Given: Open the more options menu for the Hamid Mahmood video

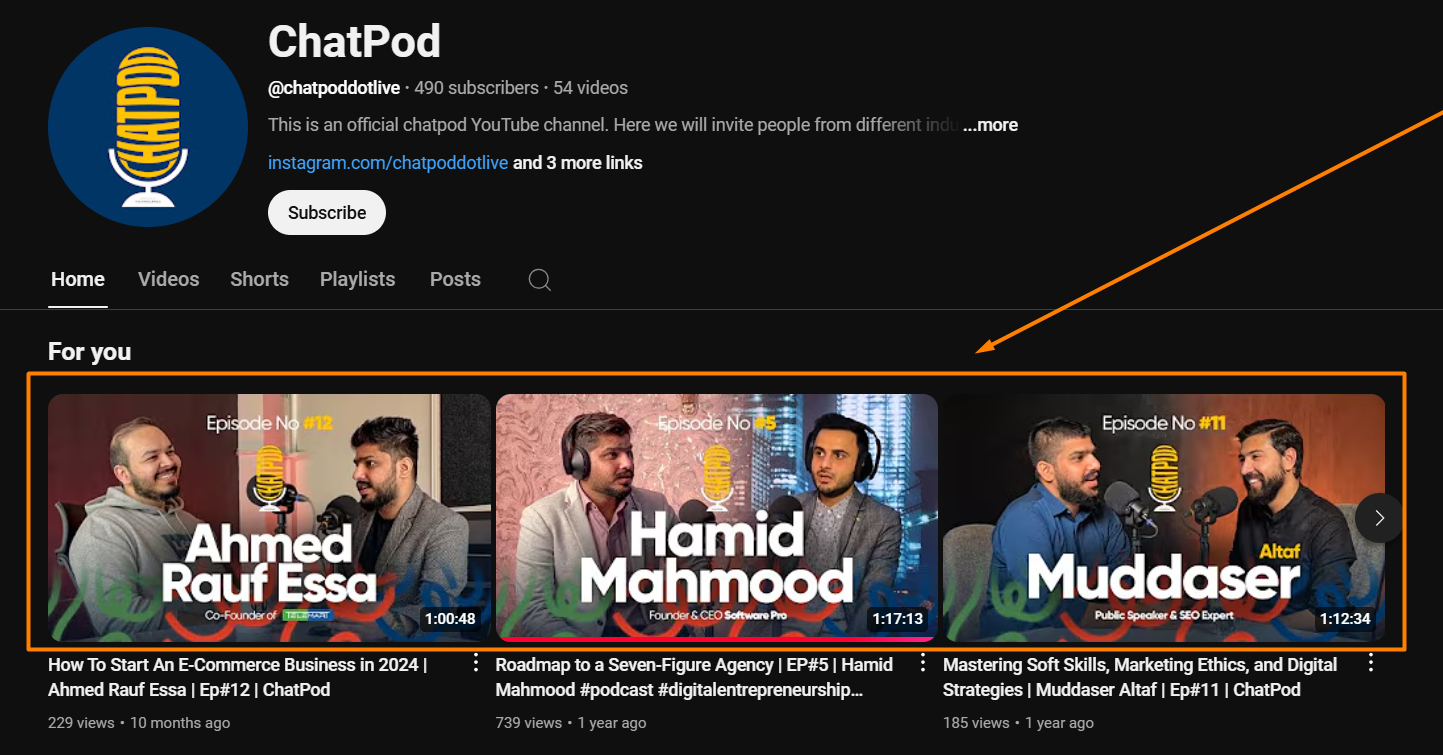Looking at the screenshot, I should [x=923, y=663].
